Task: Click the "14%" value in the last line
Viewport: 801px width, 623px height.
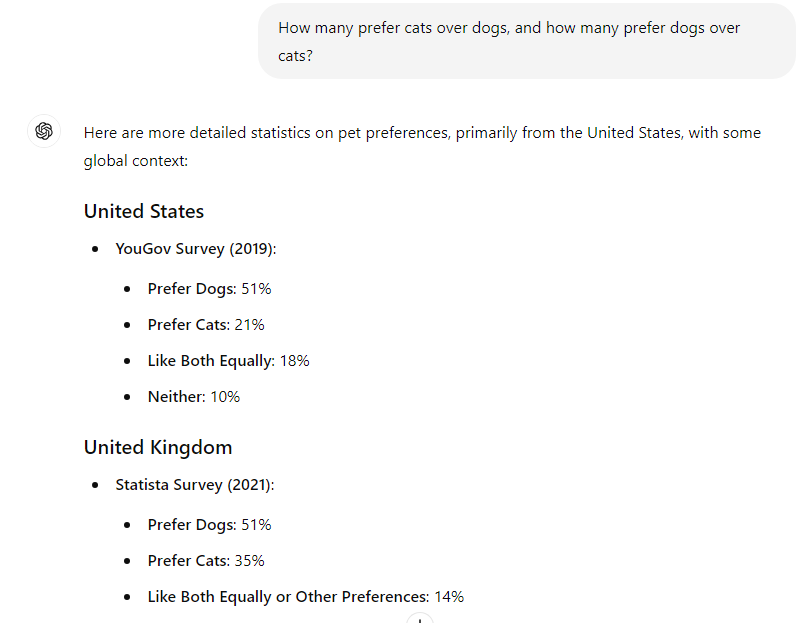Action: coord(449,597)
